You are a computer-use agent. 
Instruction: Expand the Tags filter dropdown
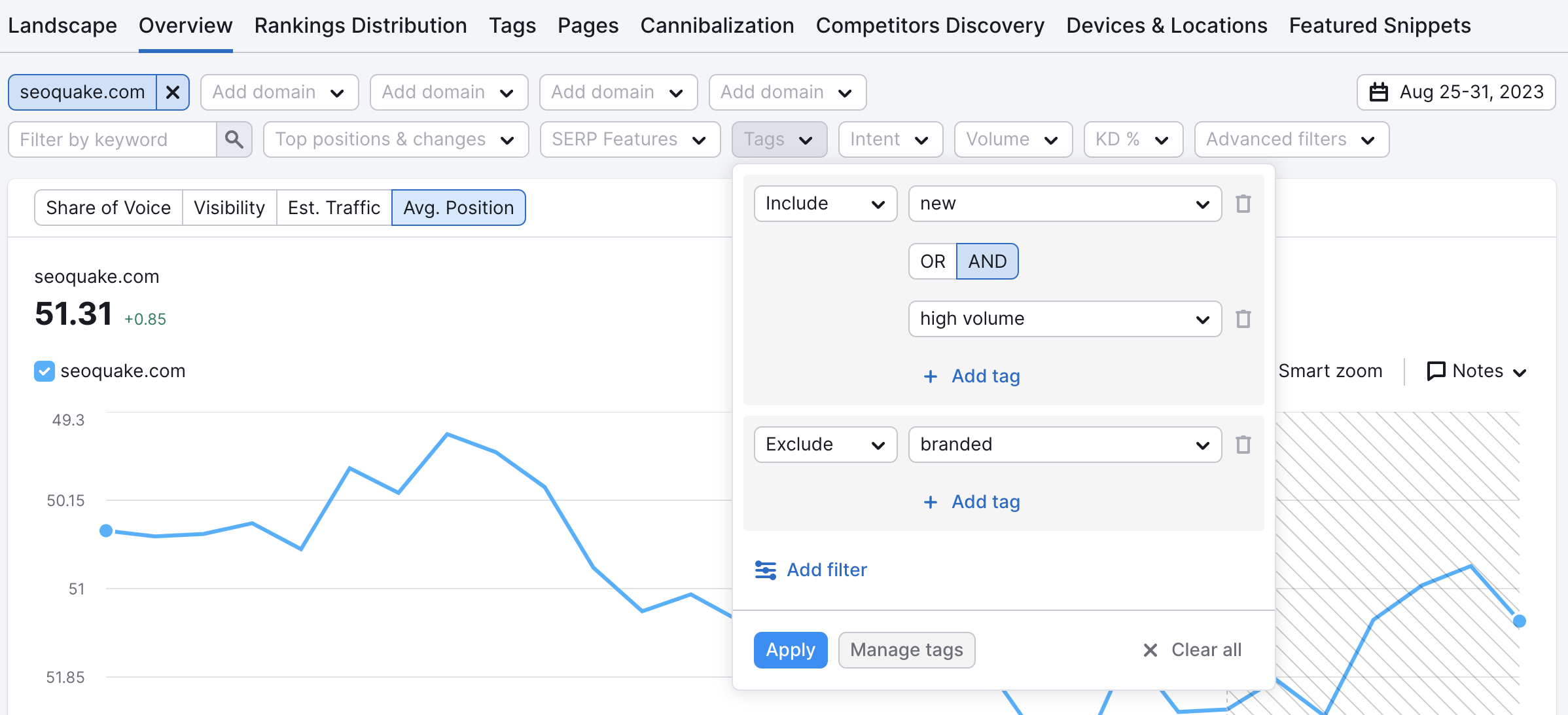[x=778, y=139]
